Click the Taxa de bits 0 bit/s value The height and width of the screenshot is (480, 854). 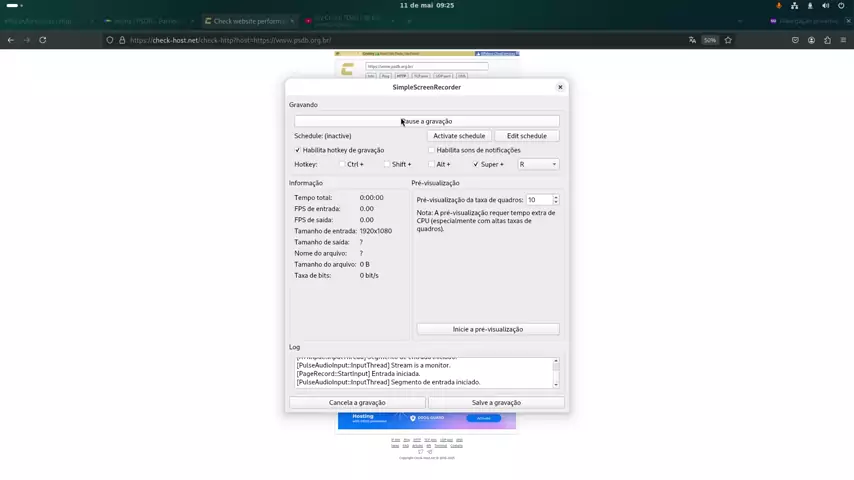369,276
